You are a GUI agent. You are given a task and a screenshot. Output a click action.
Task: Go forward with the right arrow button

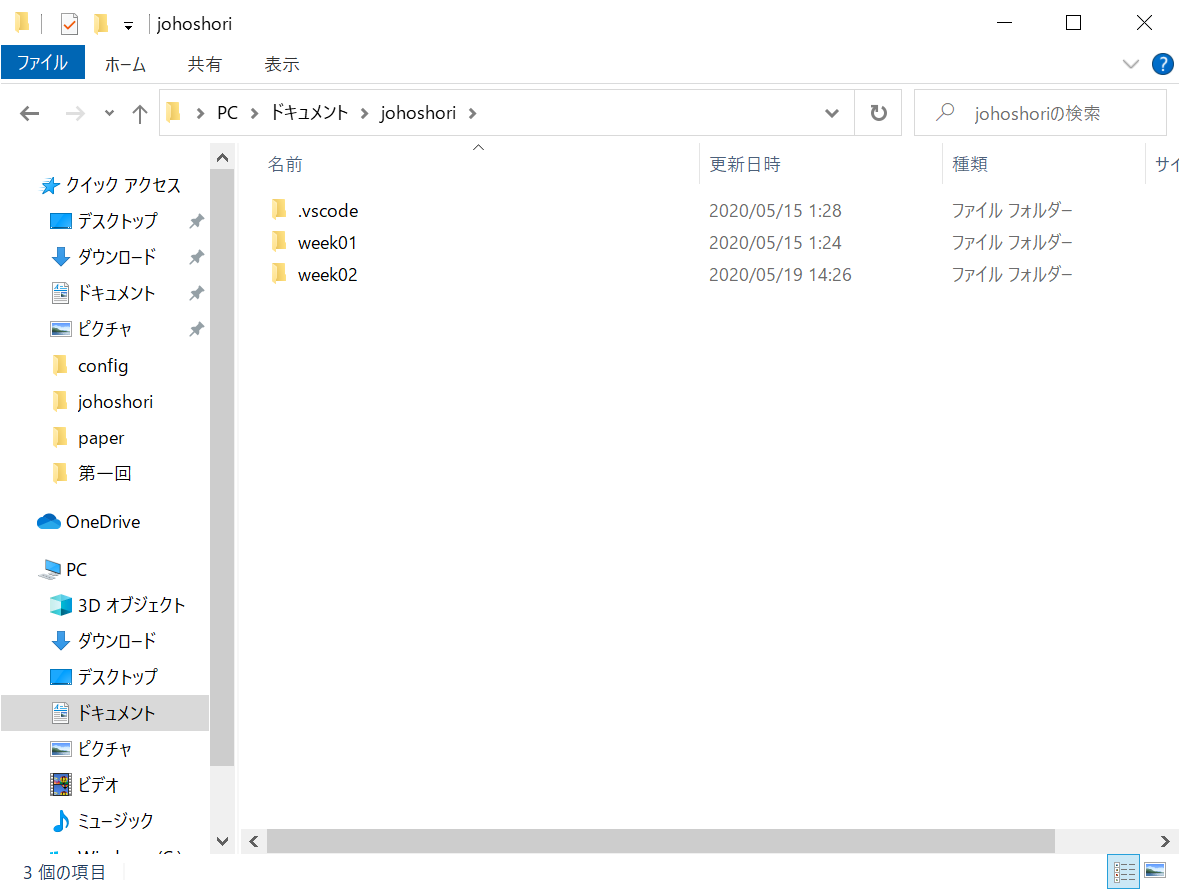point(75,114)
